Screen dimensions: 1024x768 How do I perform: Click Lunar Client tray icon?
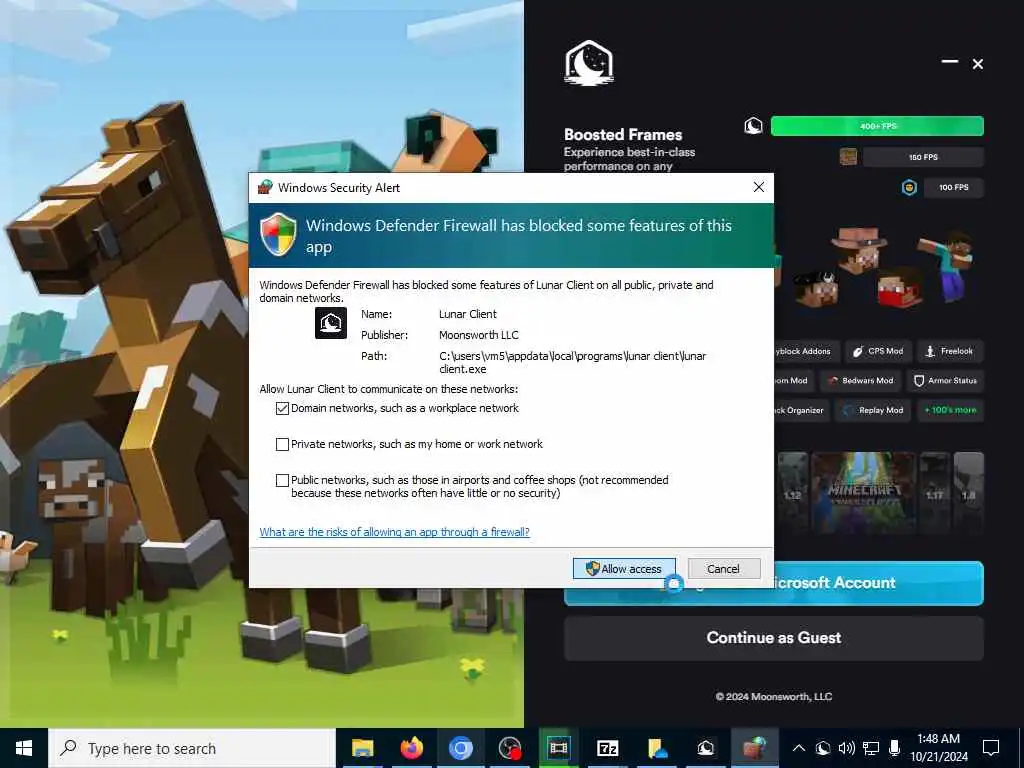click(823, 748)
